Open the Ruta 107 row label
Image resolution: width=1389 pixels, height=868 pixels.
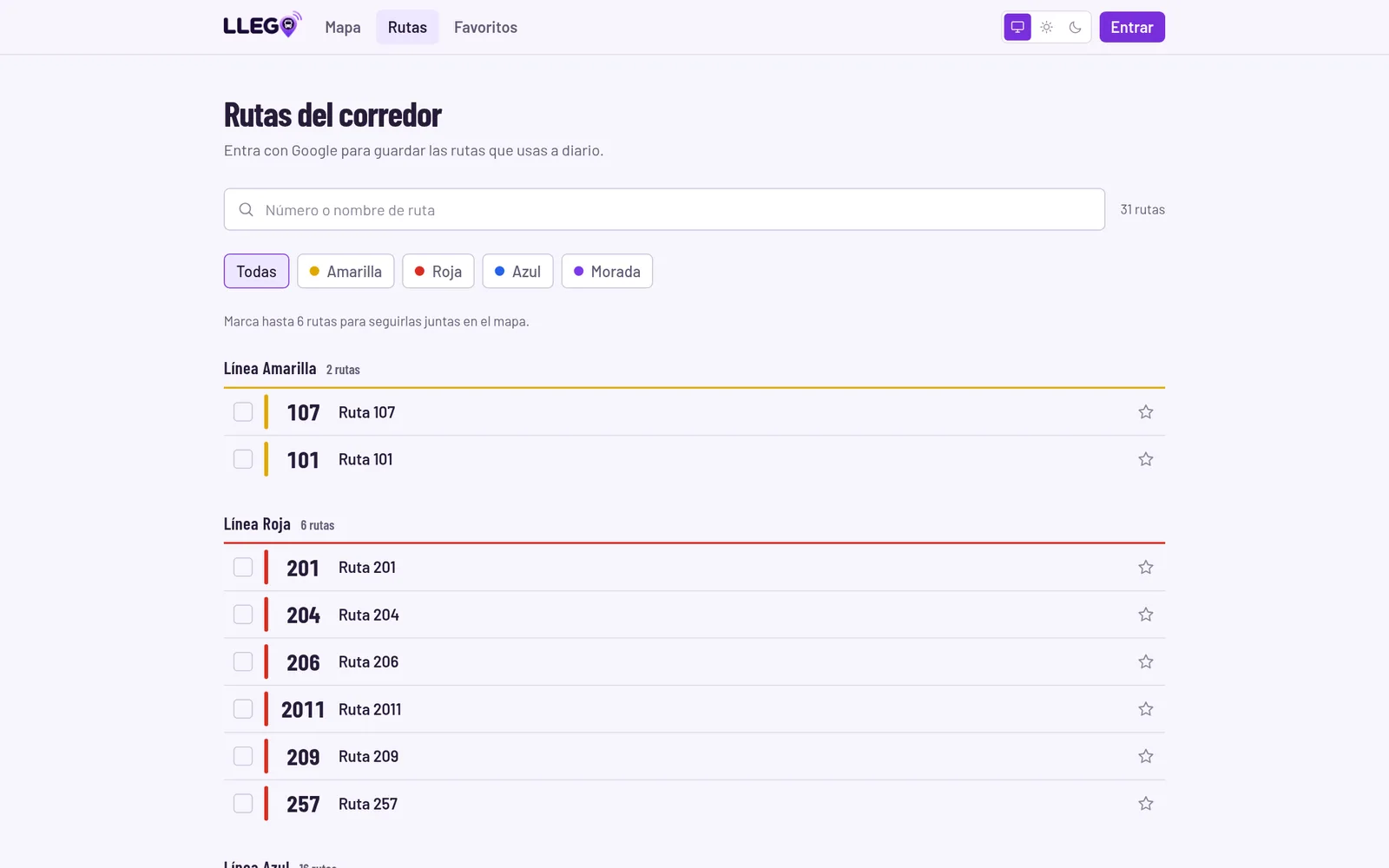coord(366,412)
